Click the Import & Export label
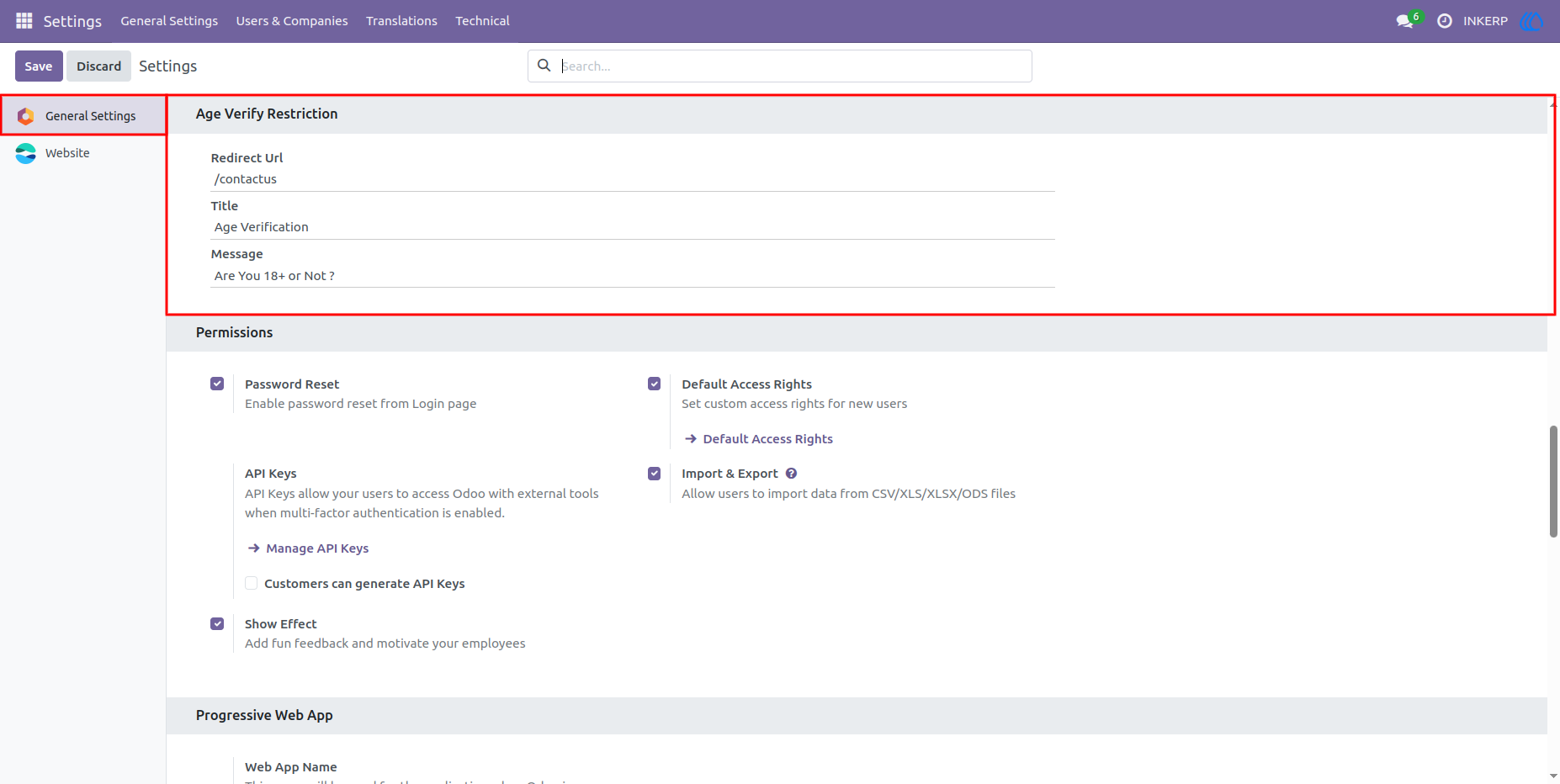Viewport: 1560px width, 784px height. [730, 474]
